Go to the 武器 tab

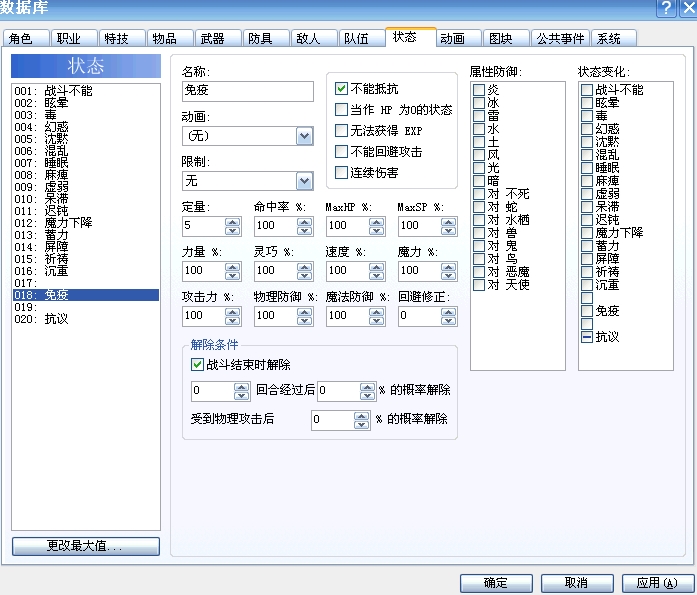point(218,39)
